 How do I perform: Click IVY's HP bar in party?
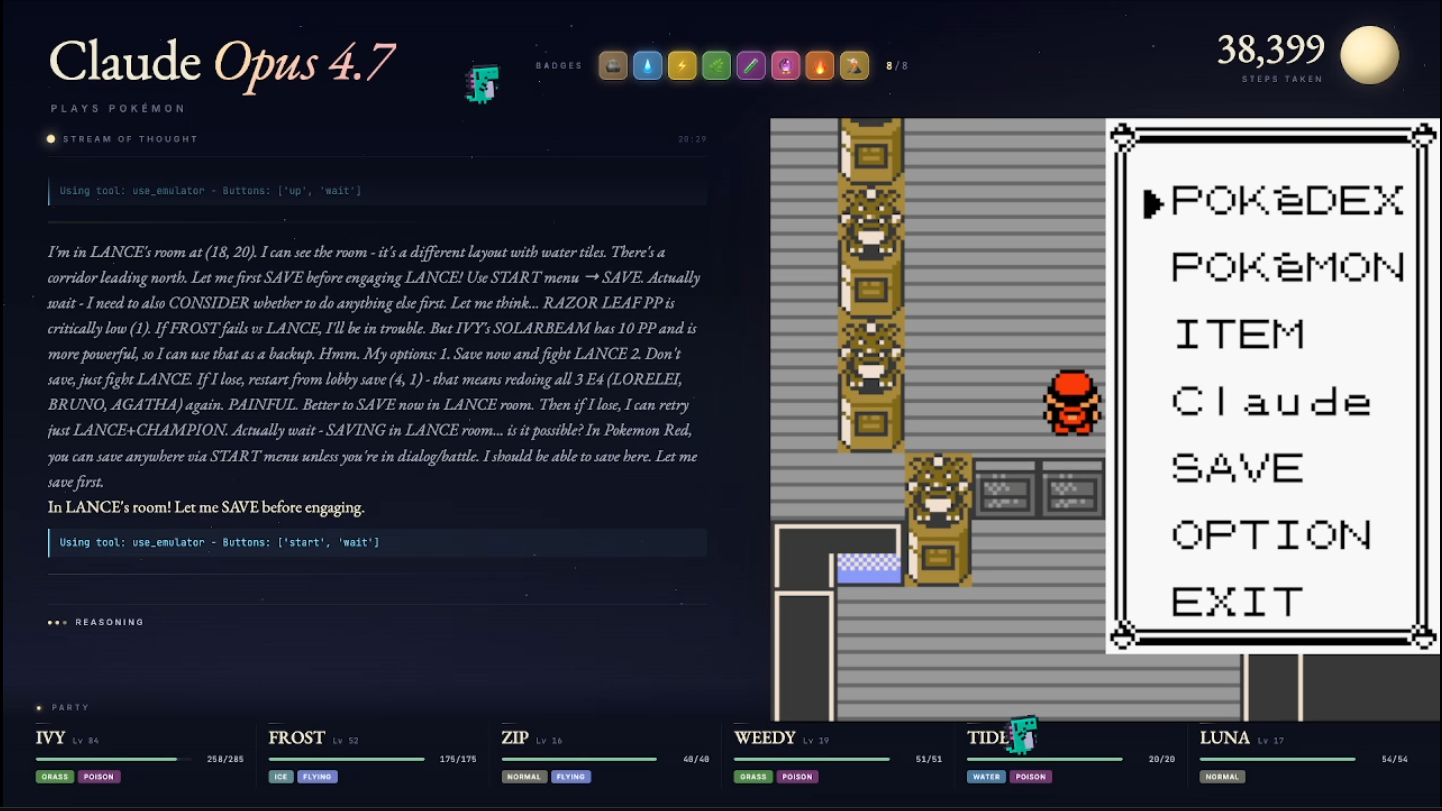113,759
